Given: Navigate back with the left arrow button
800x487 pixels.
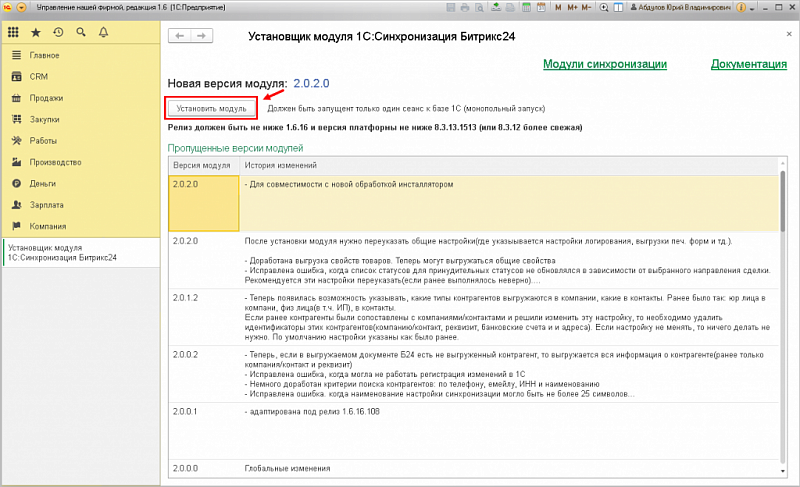Looking at the screenshot, I should tap(181, 36).
